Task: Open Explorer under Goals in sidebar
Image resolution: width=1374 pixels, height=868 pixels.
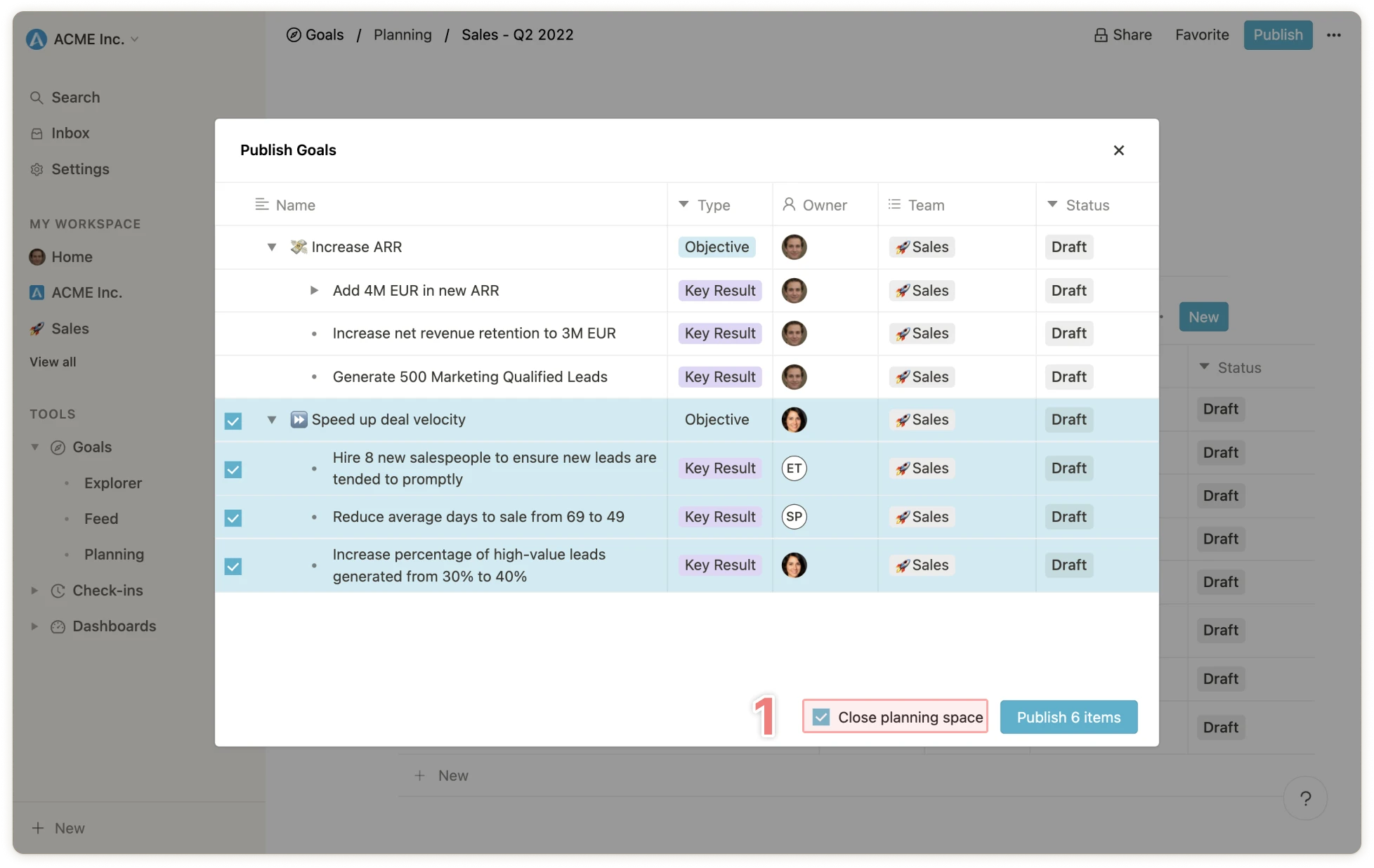Action: tap(112, 483)
